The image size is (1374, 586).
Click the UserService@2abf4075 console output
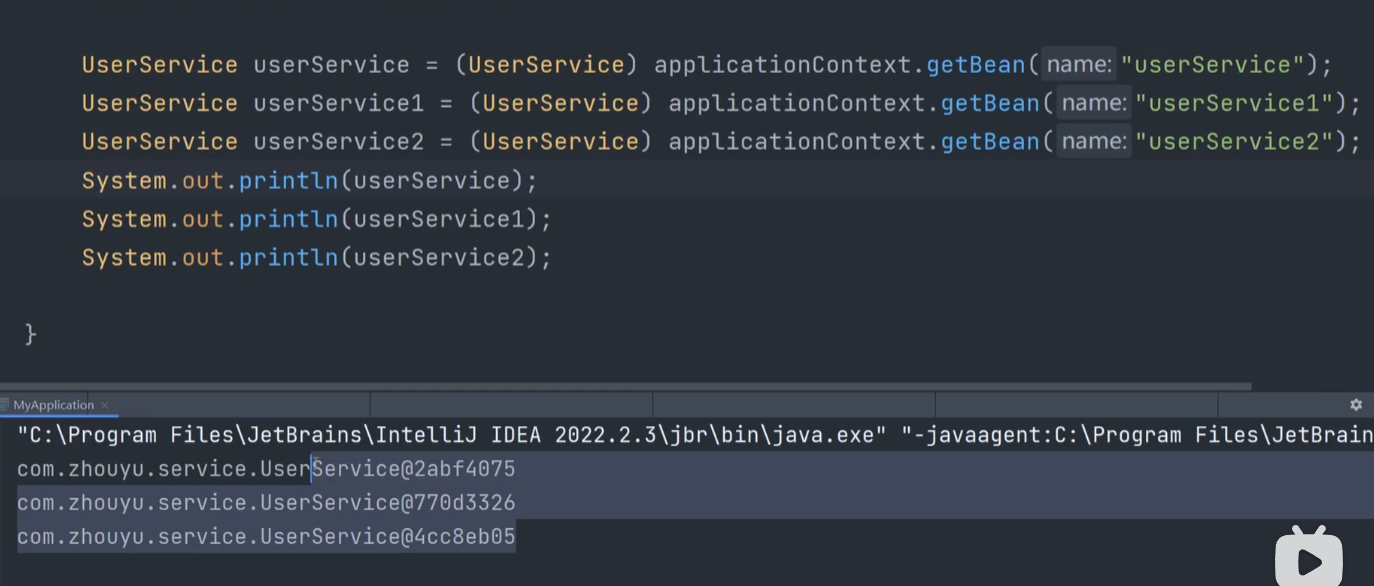(266, 469)
